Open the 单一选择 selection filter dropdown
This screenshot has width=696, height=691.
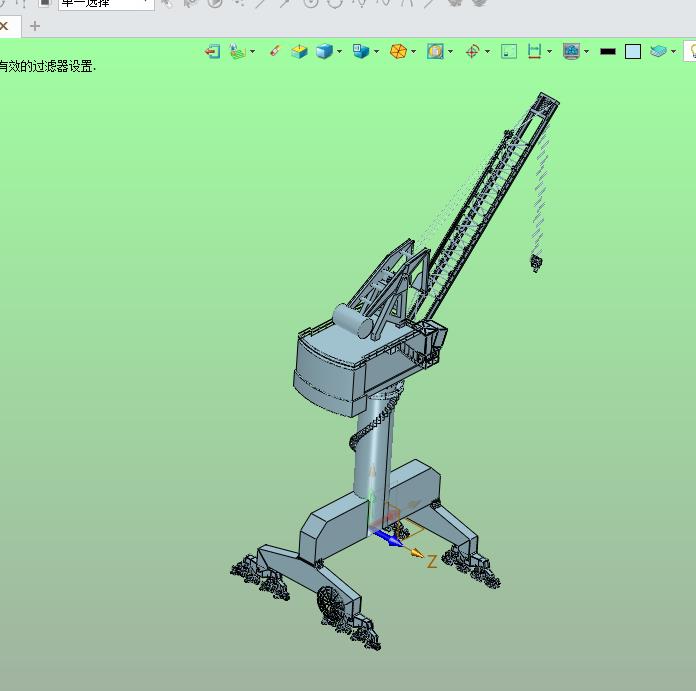(x=106, y=4)
